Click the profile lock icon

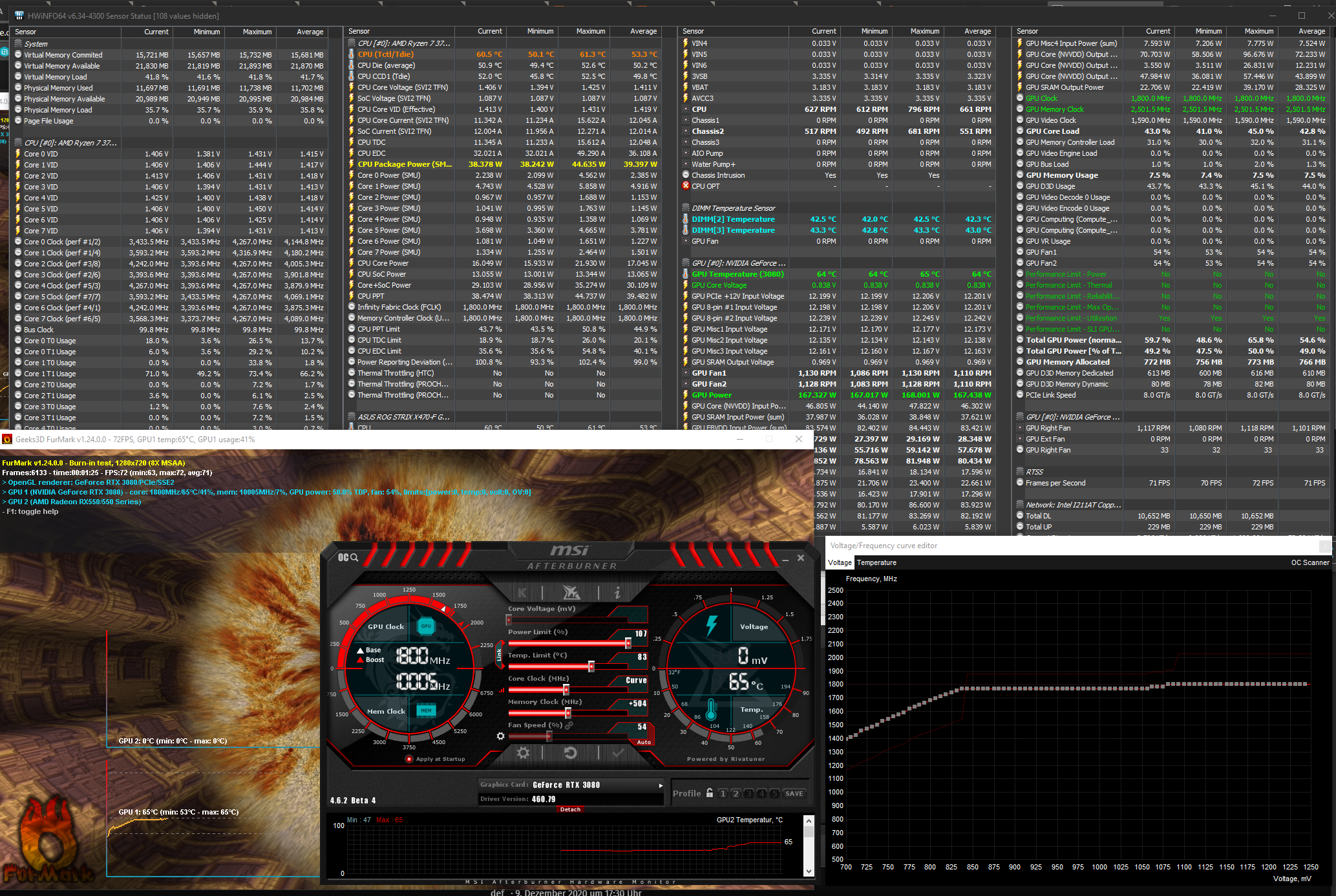pos(710,793)
